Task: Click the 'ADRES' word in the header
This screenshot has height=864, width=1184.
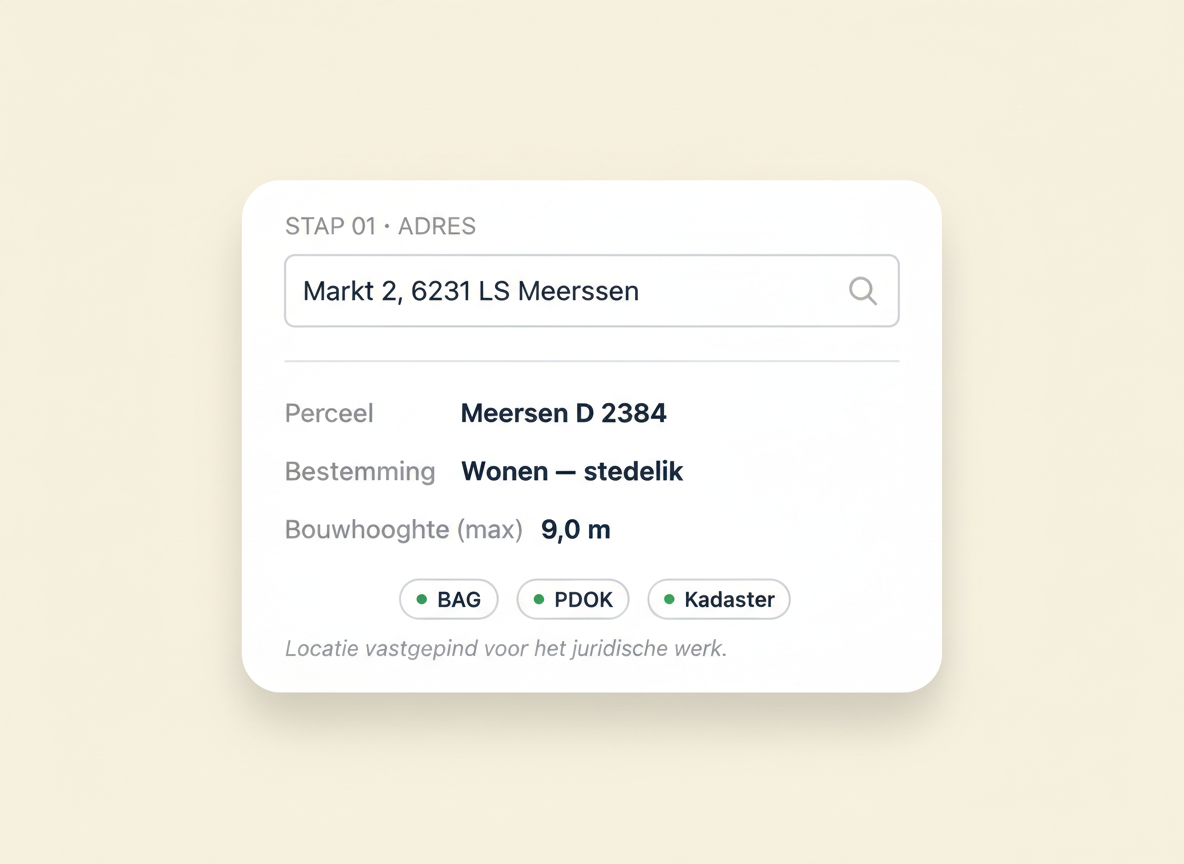Action: click(437, 226)
